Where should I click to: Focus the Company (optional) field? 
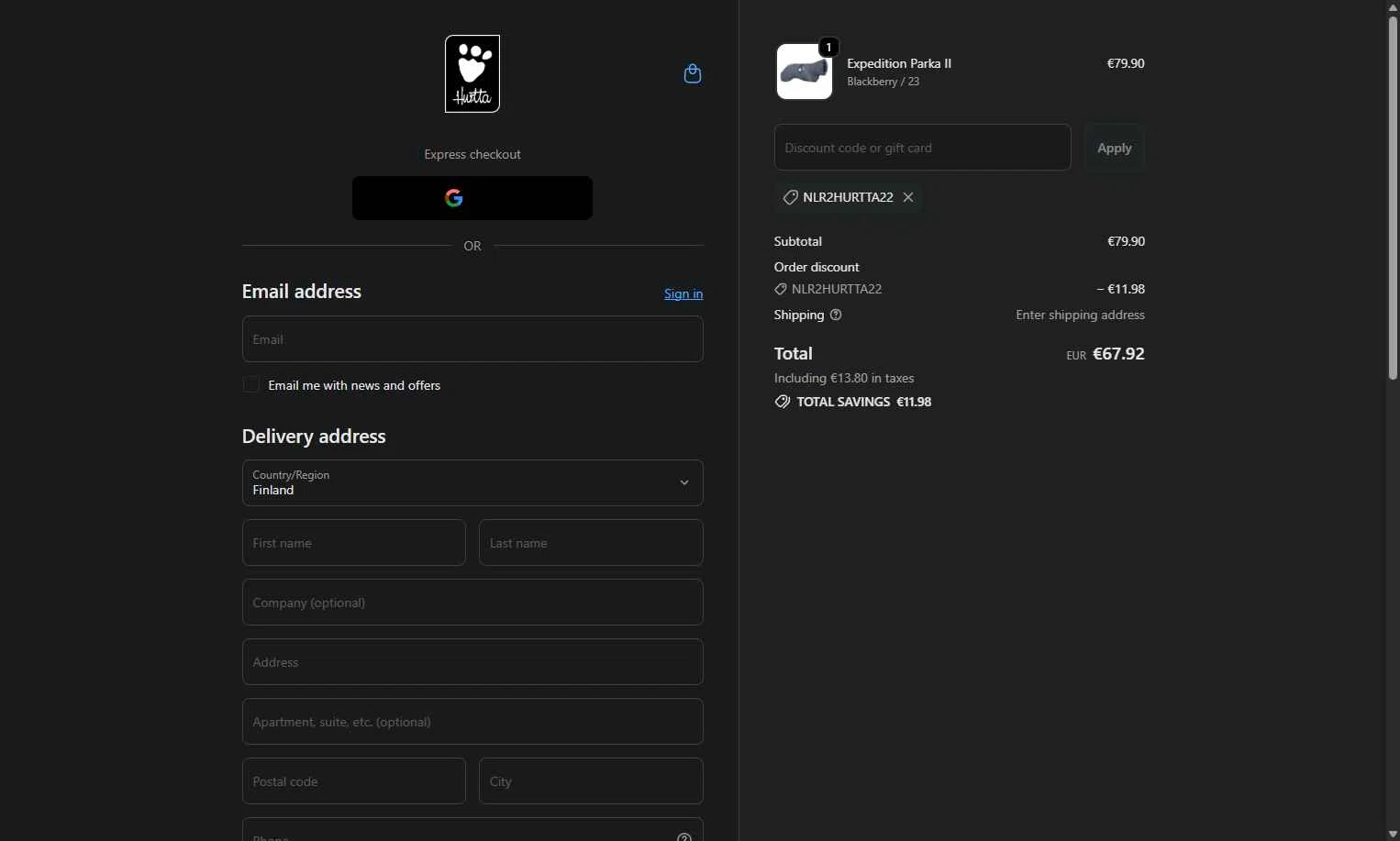coord(472,603)
